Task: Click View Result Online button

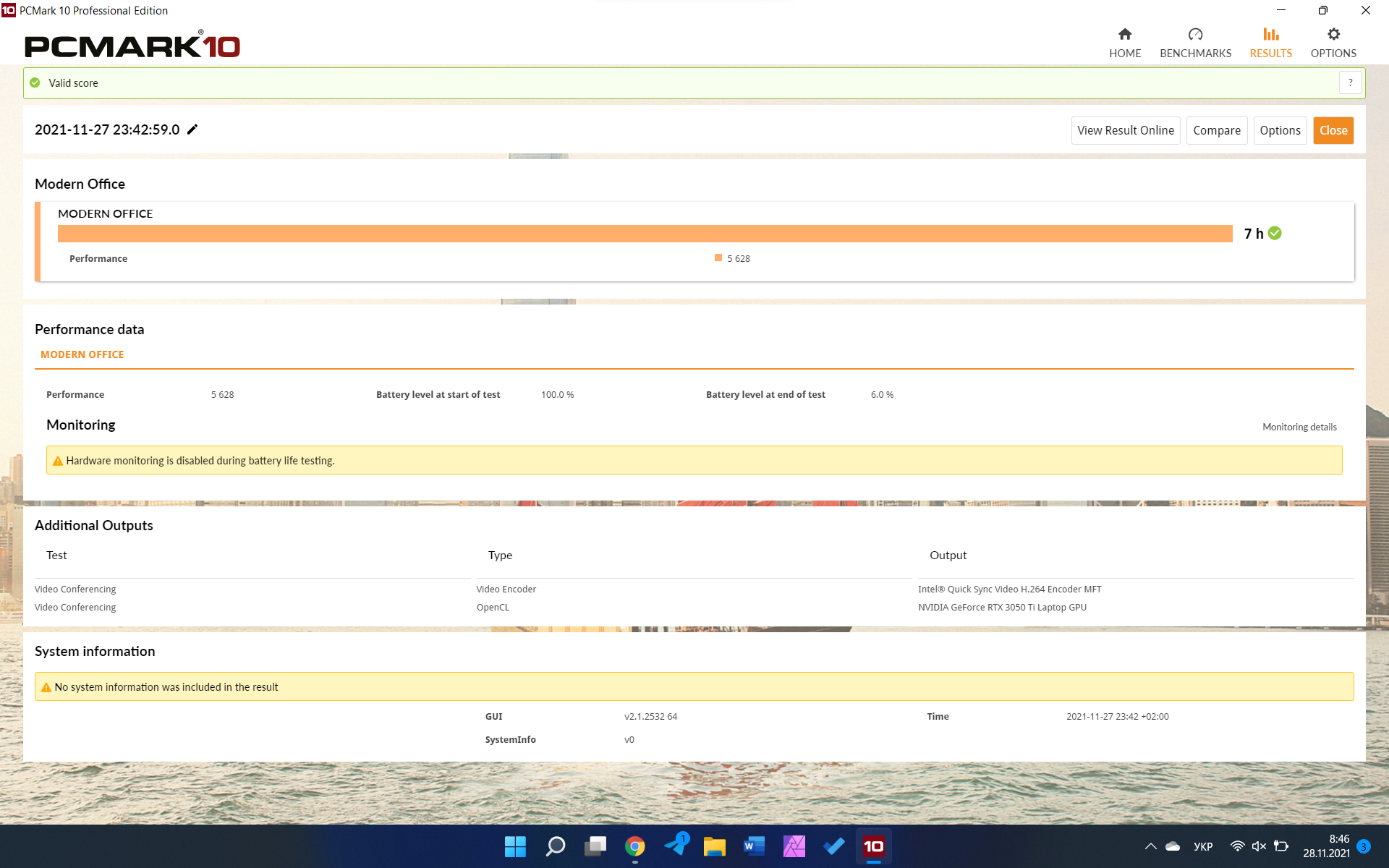Action: (x=1126, y=130)
